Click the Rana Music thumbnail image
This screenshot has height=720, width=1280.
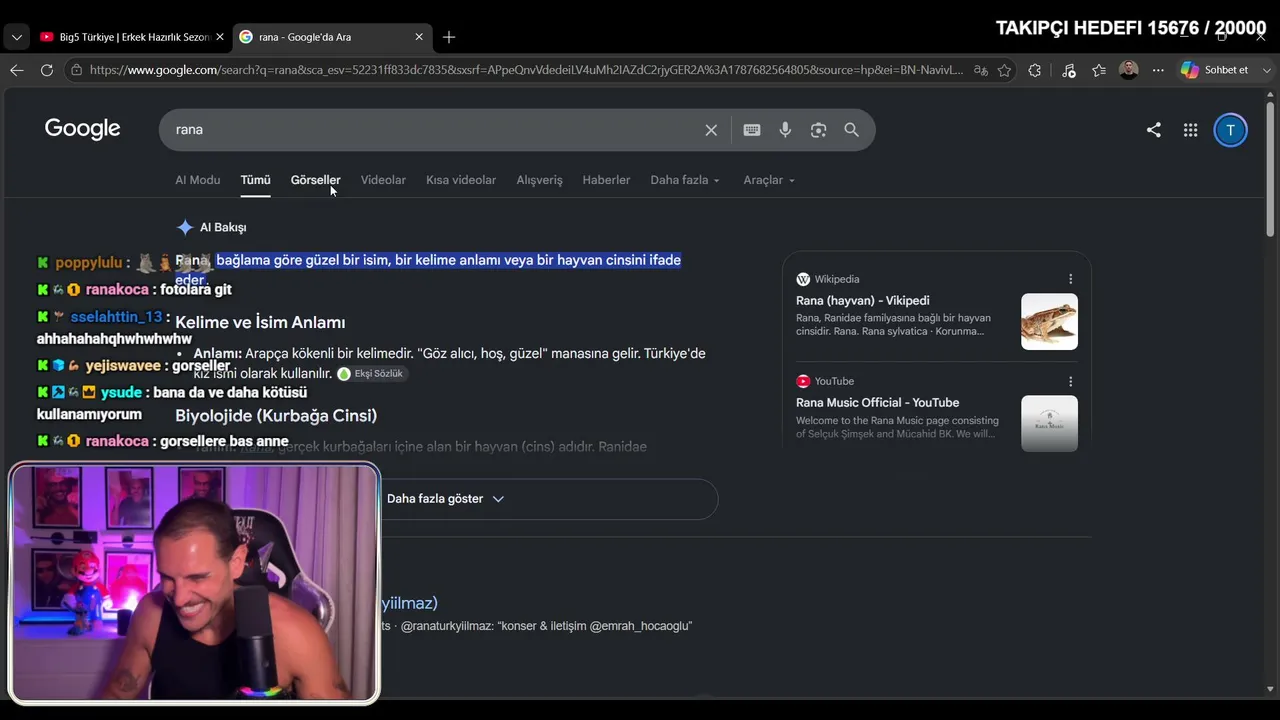pos(1049,423)
